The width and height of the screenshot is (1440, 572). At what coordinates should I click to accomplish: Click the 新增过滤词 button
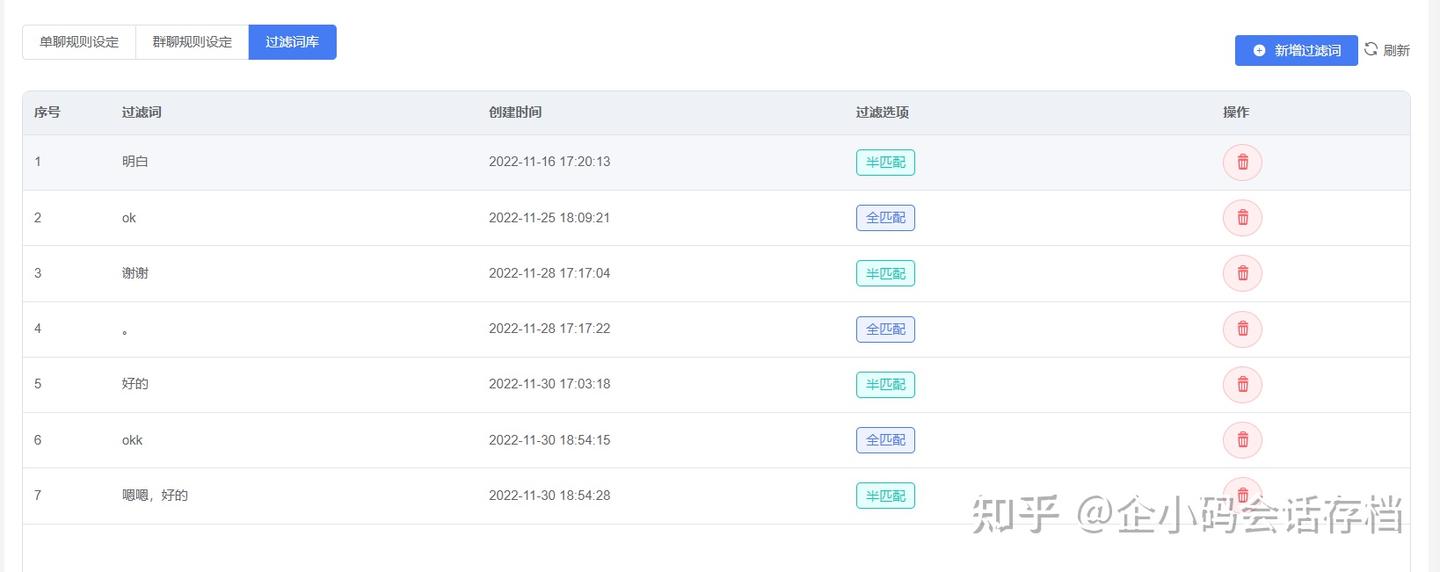click(1296, 50)
